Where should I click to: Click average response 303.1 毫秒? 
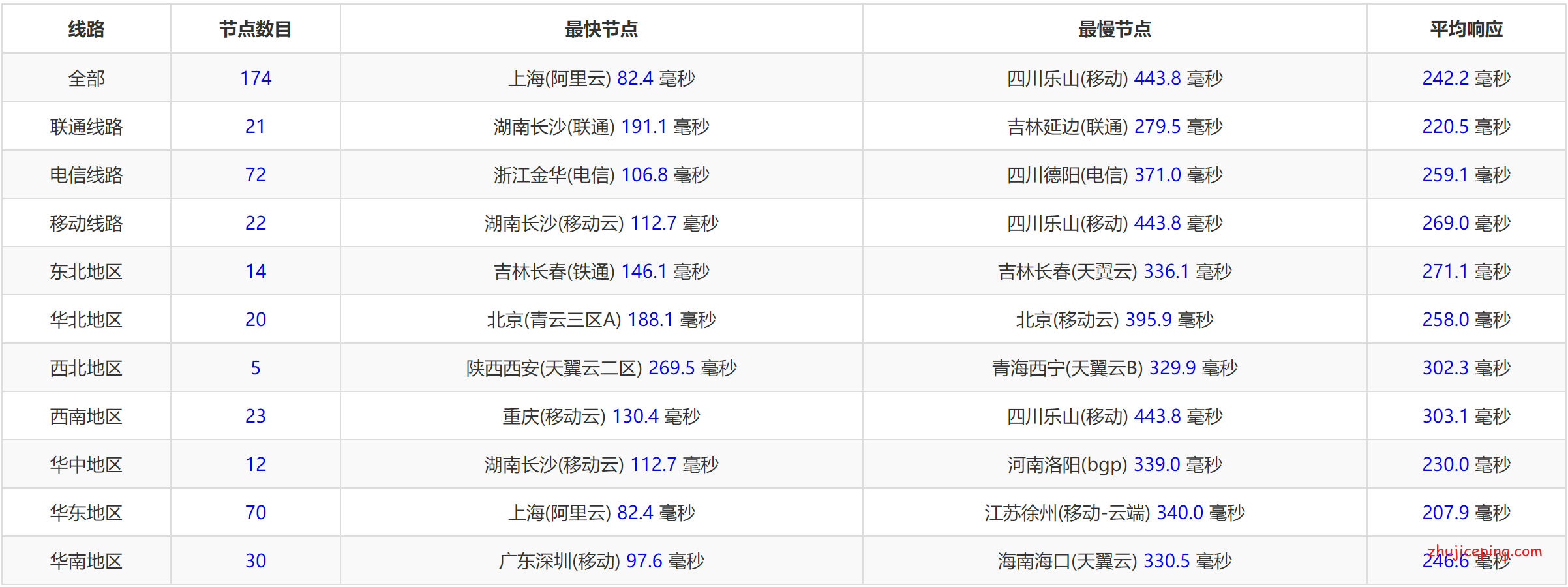tap(1466, 416)
